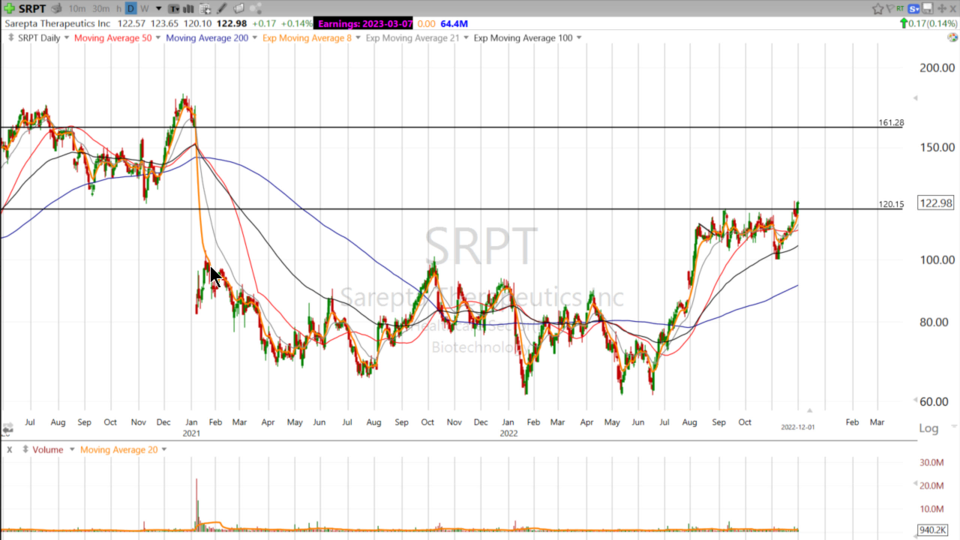Click the add-indicator/study icon

[x=205, y=9]
